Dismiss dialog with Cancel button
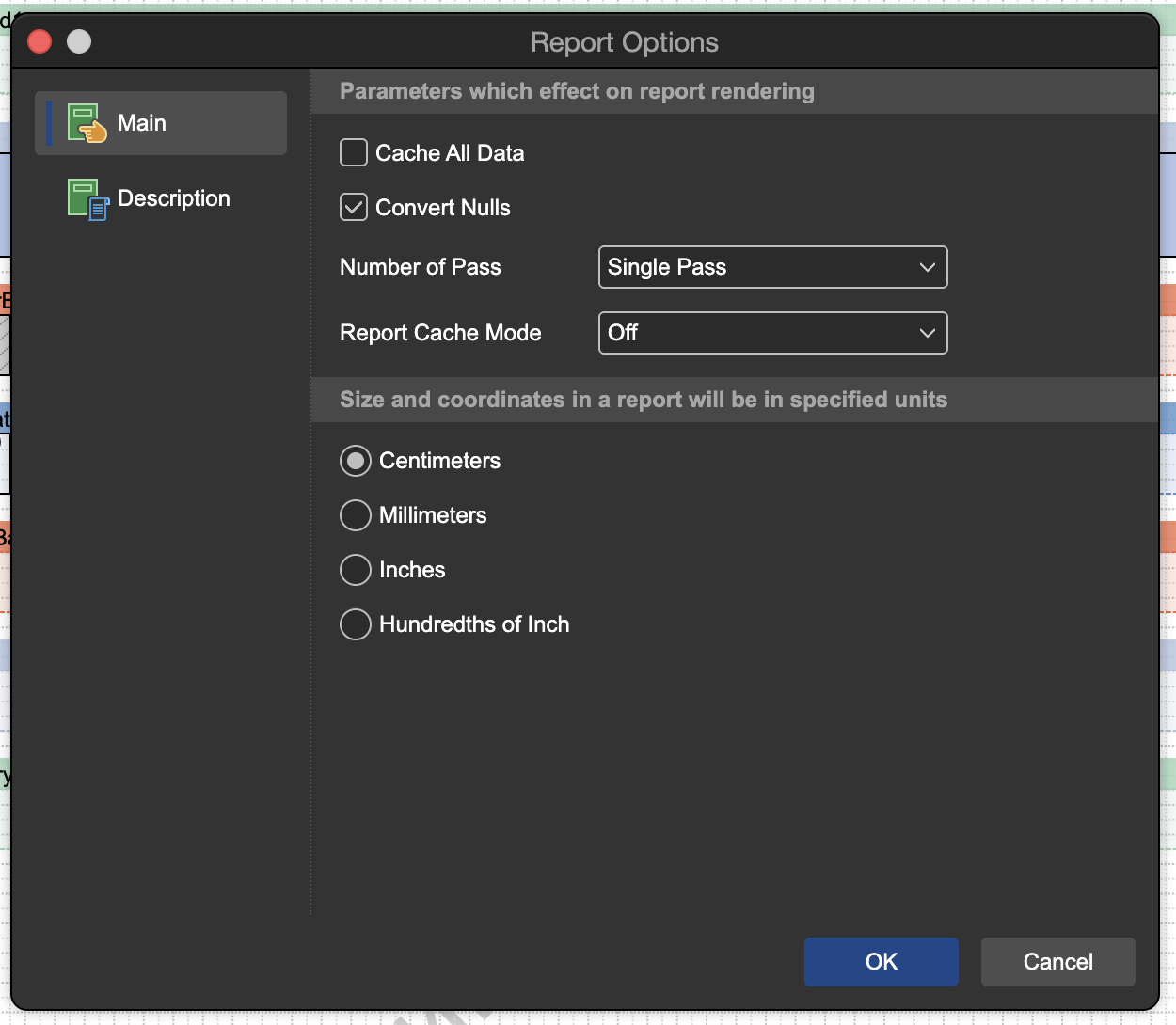The width and height of the screenshot is (1176, 1025). tap(1058, 962)
